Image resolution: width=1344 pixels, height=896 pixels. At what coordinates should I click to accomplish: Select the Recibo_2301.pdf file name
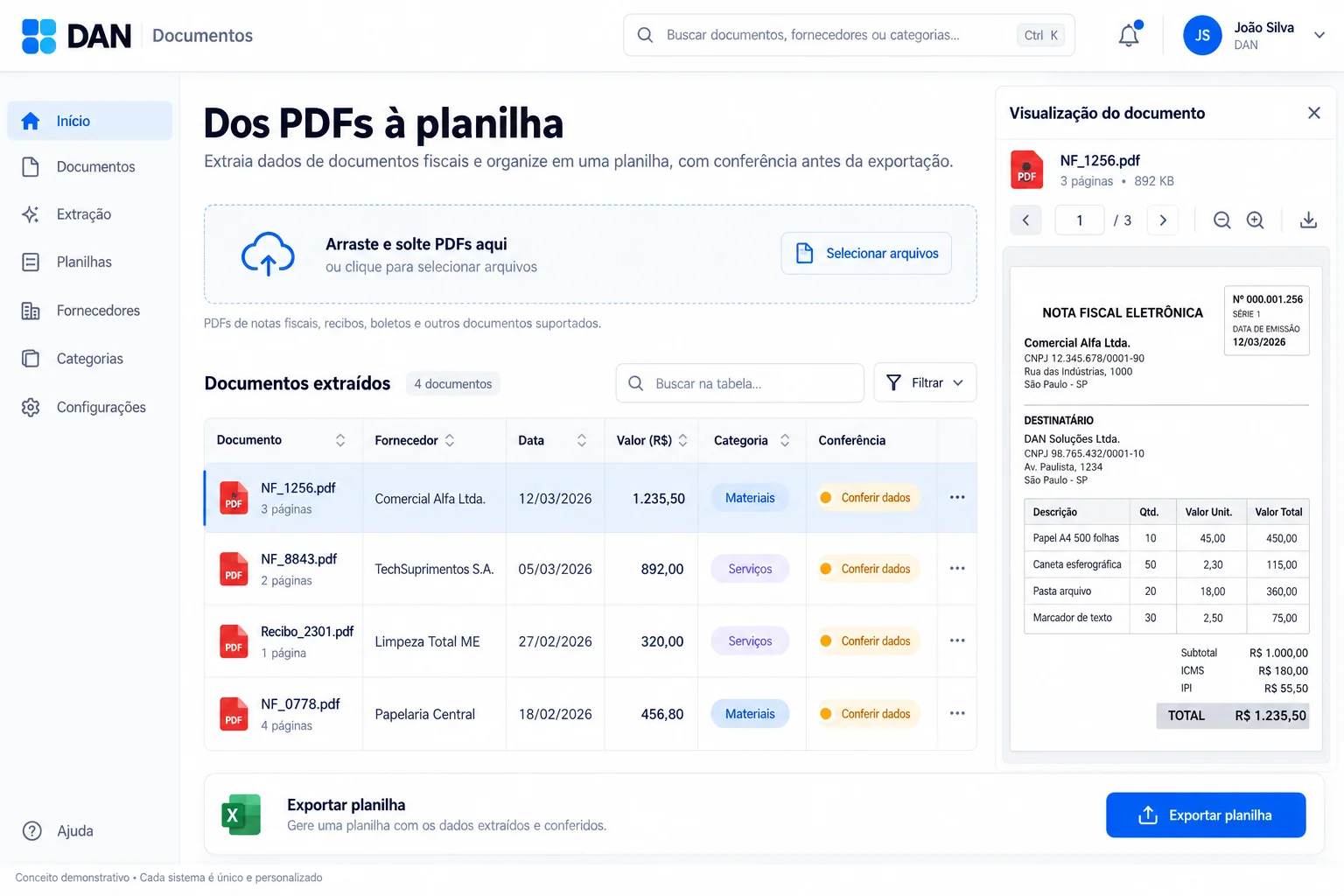click(307, 632)
